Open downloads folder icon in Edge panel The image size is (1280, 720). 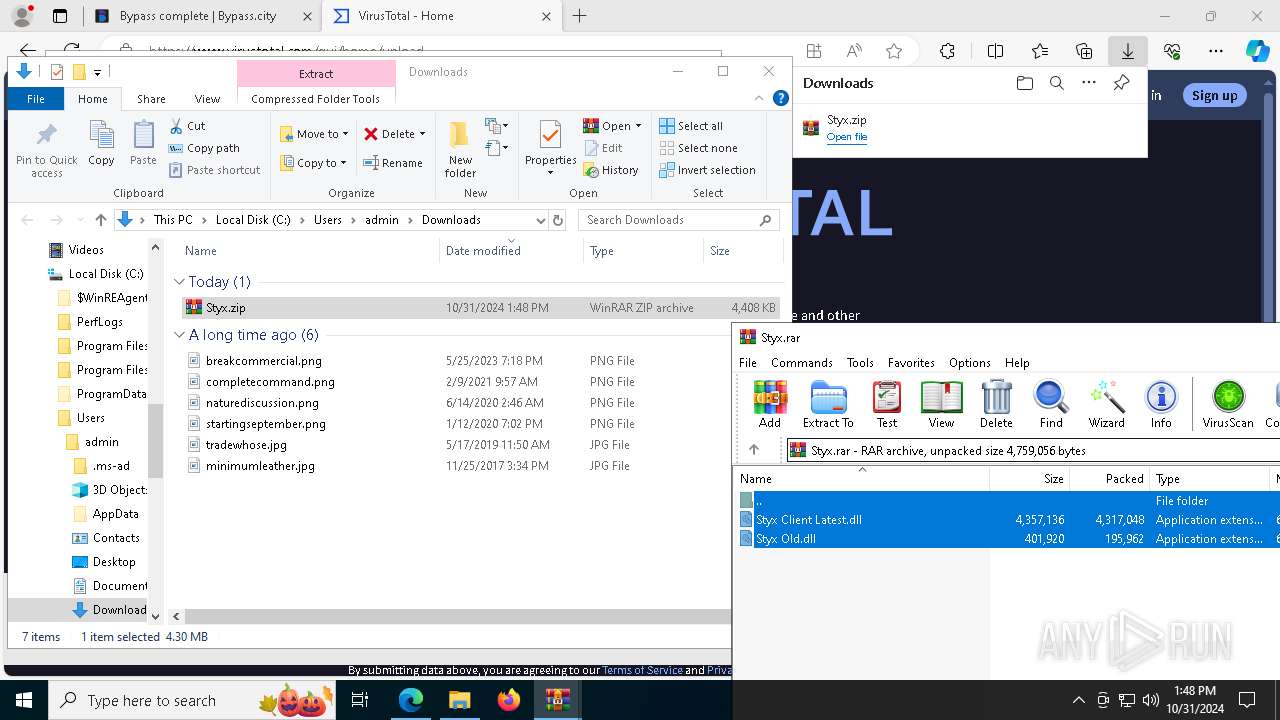[1024, 83]
